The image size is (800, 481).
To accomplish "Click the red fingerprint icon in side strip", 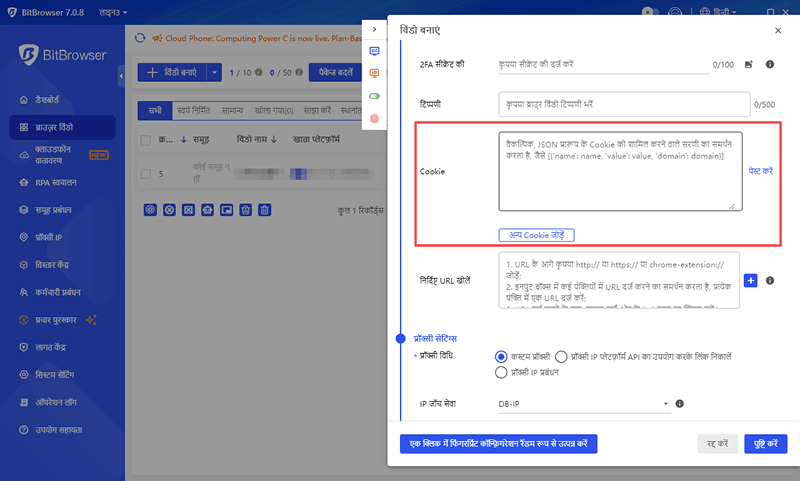I will tap(375, 118).
